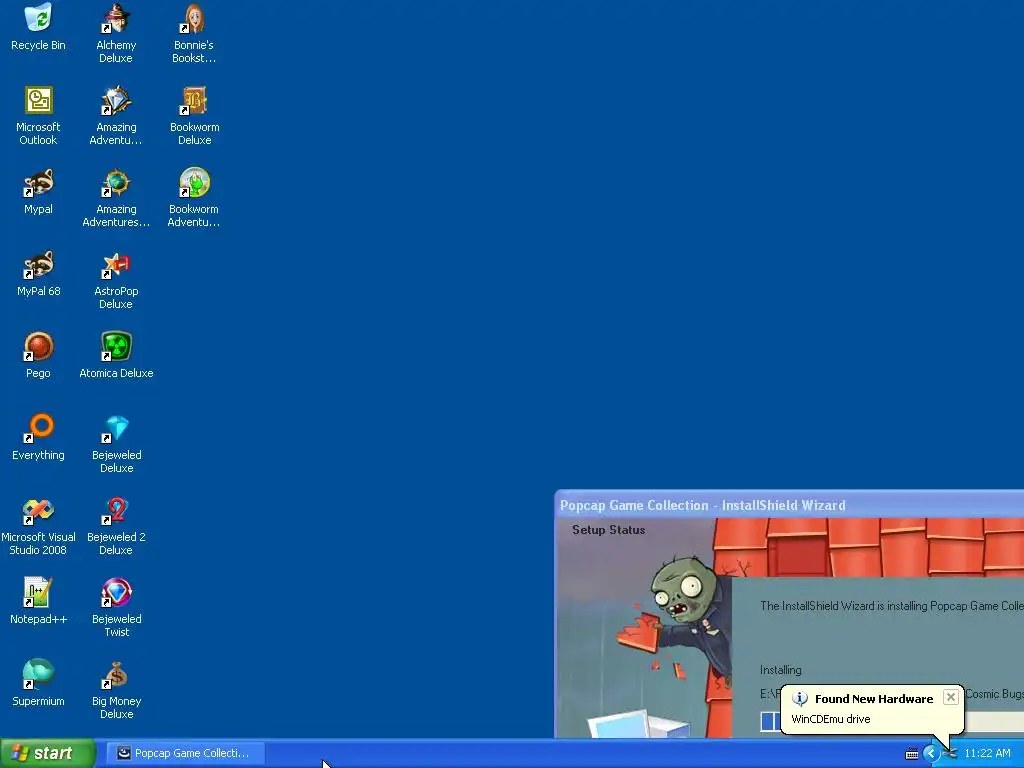The image size is (1024, 768).
Task: Click the new hardware tray icon
Action: (x=950, y=754)
